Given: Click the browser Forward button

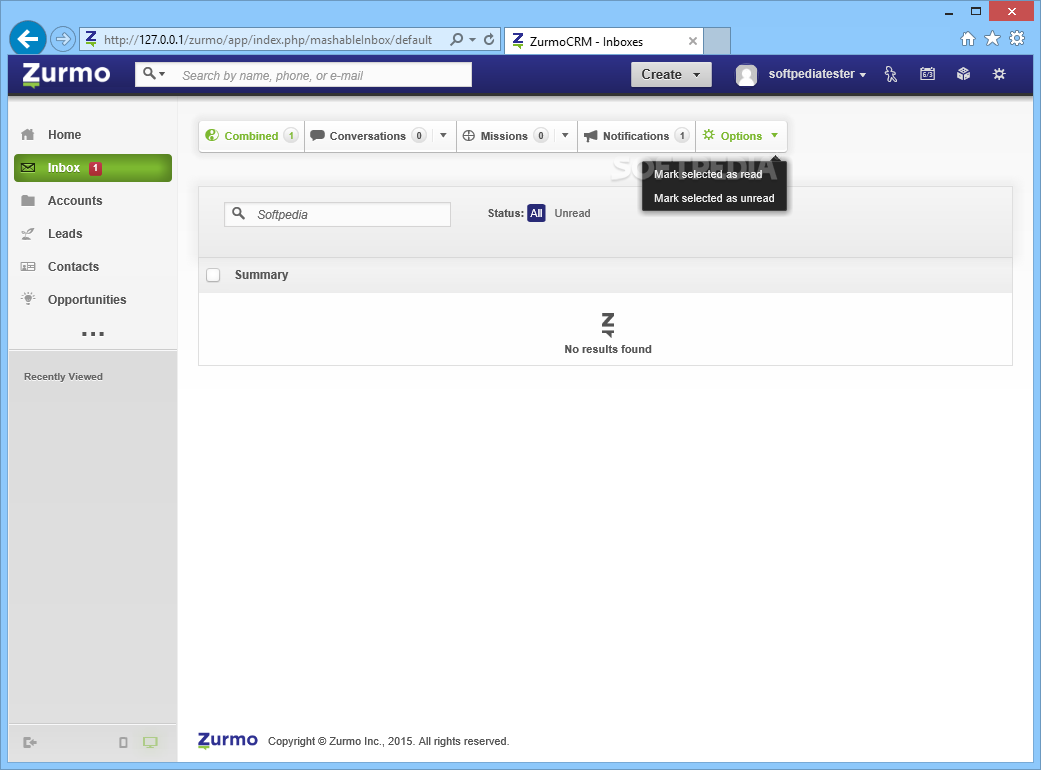Looking at the screenshot, I should 63,39.
